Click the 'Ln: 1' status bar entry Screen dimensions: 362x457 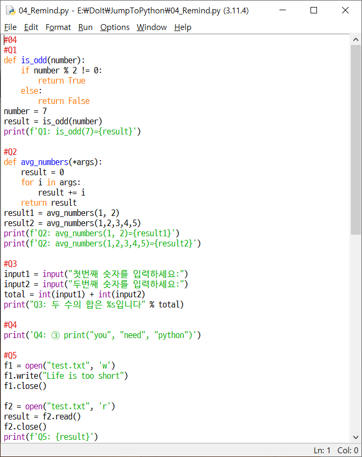tap(322, 450)
